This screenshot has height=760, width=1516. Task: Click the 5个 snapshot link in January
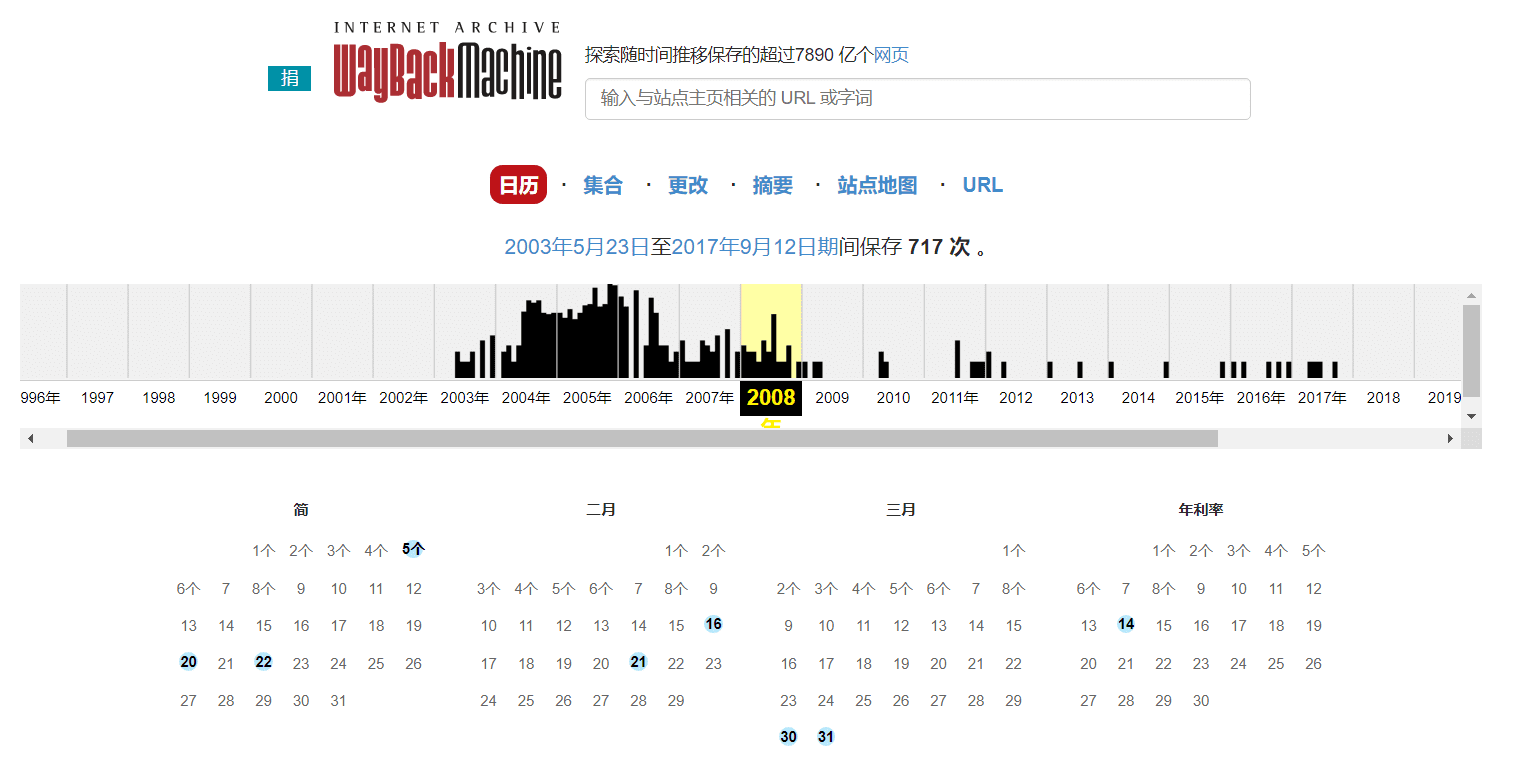click(413, 550)
